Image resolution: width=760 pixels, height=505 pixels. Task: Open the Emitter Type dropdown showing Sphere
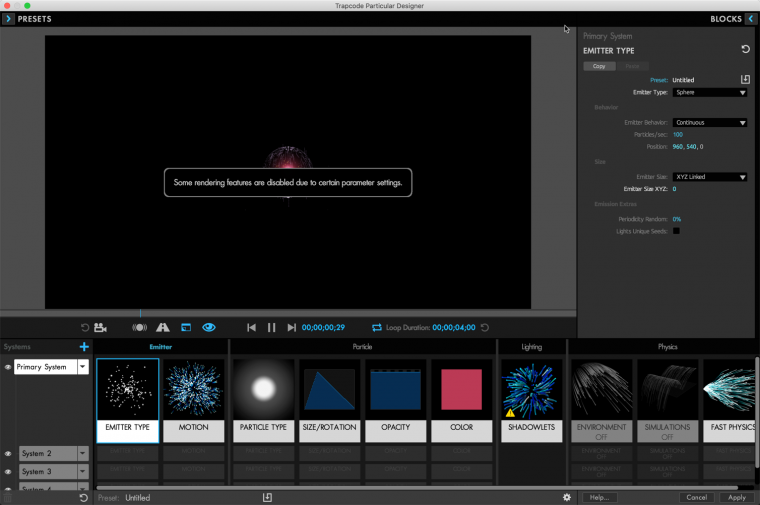pyautogui.click(x=710, y=93)
